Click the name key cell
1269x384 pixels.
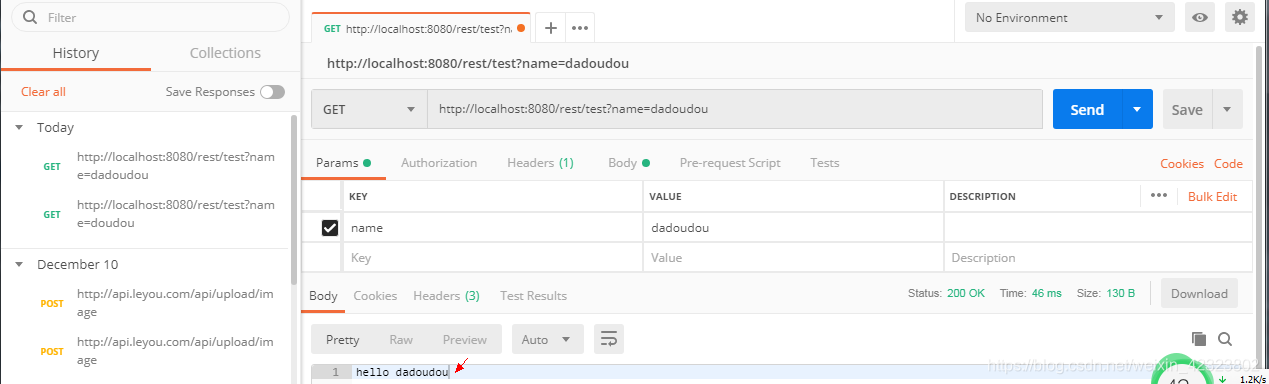(x=492, y=228)
